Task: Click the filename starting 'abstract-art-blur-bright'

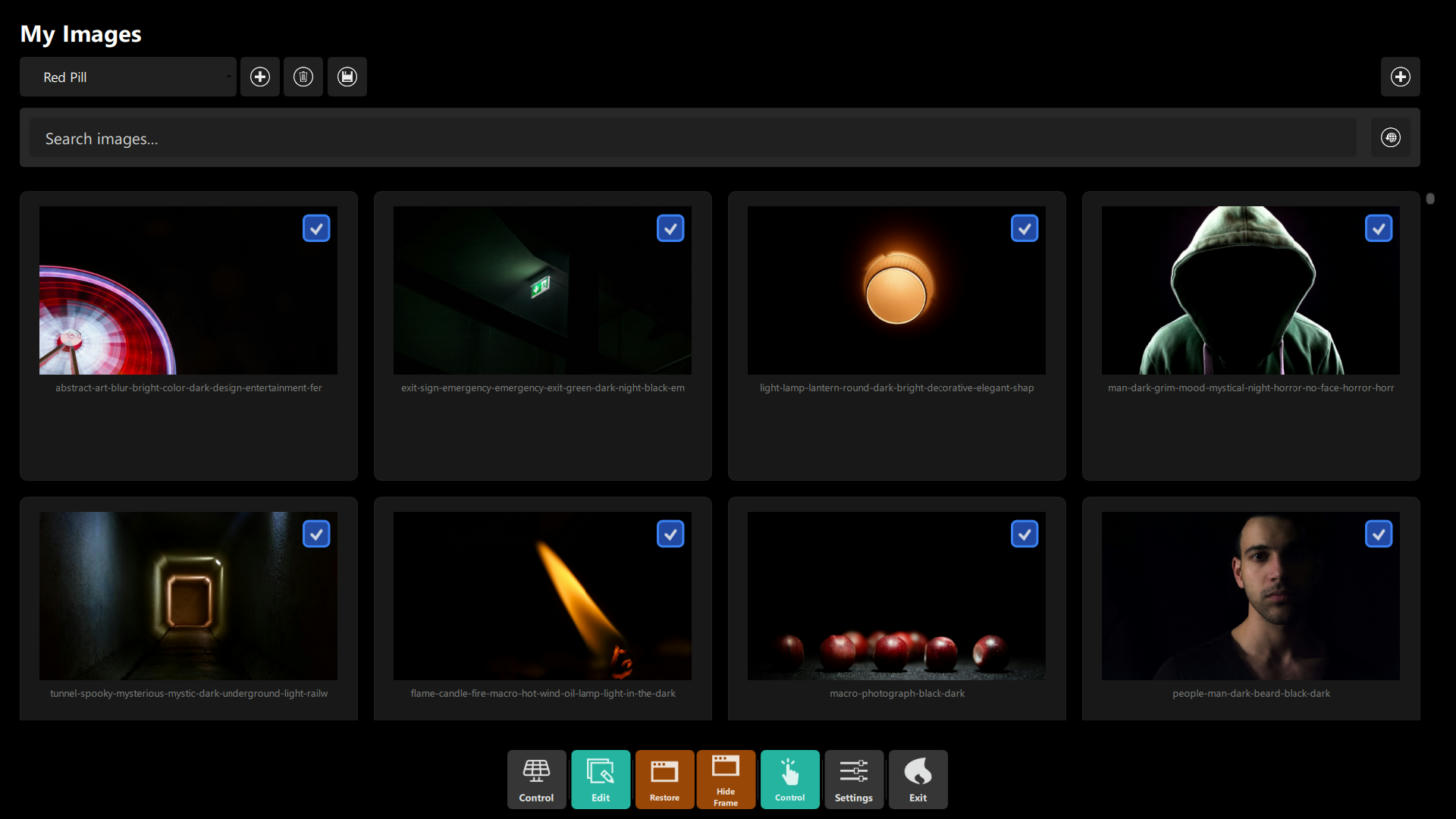Action: click(189, 388)
